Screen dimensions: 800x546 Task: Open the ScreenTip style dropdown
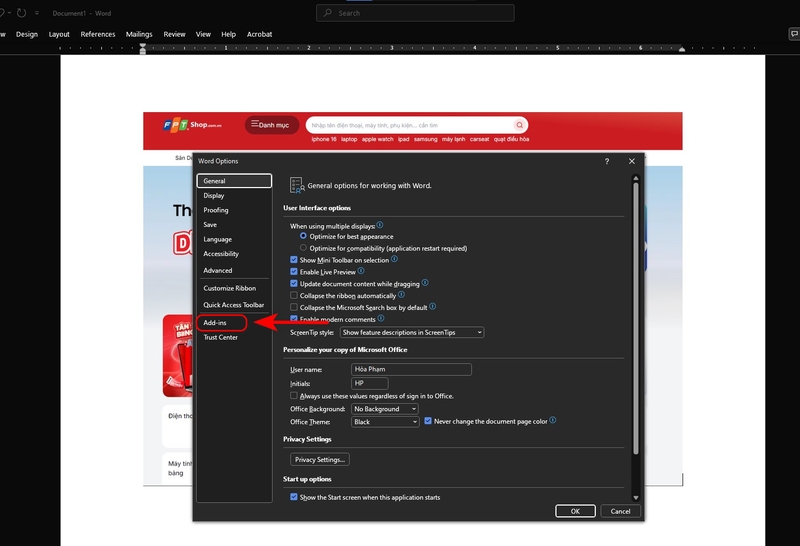coord(411,332)
